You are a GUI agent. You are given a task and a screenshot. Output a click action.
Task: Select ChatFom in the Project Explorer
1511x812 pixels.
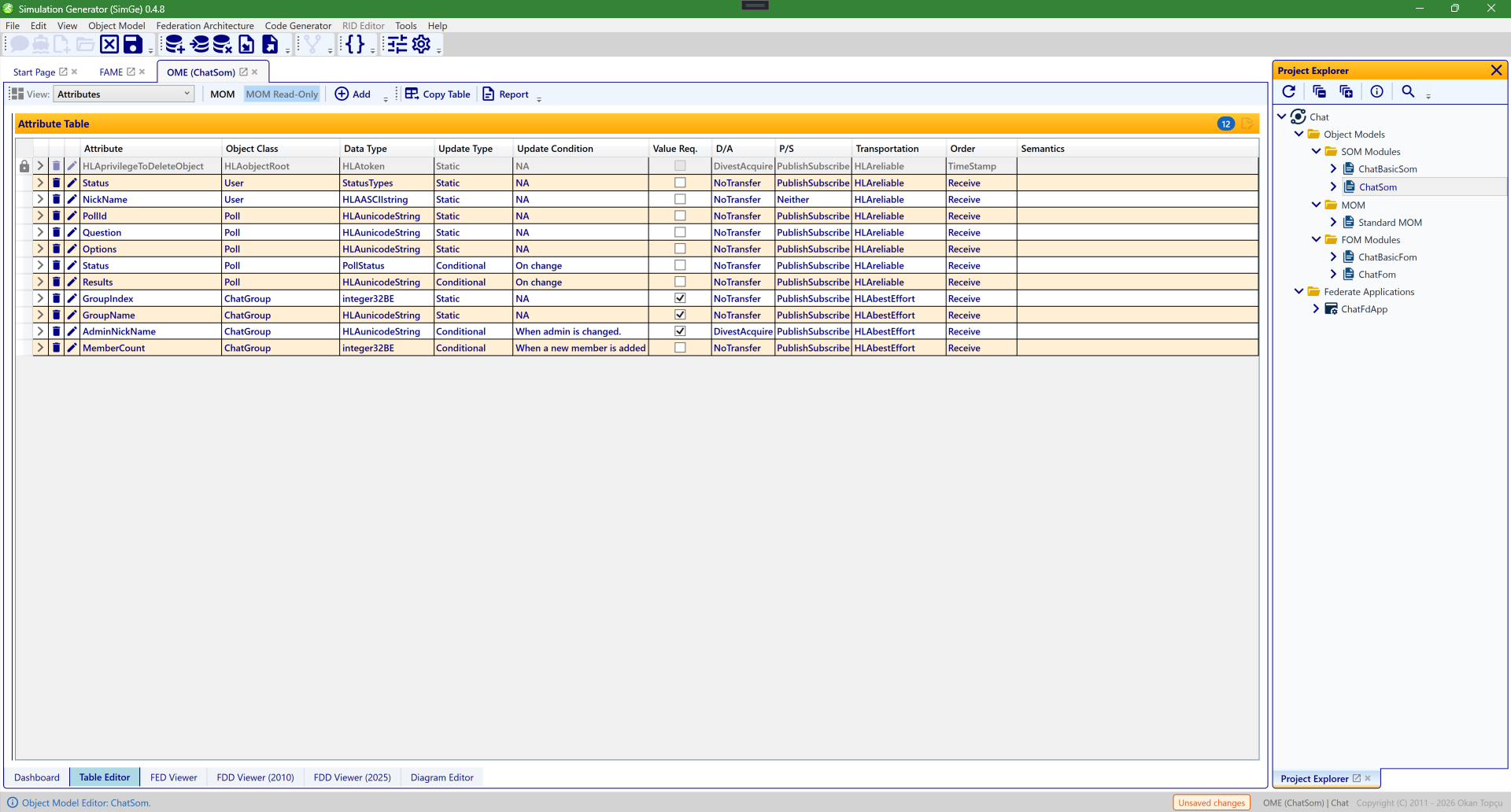pyautogui.click(x=1376, y=274)
